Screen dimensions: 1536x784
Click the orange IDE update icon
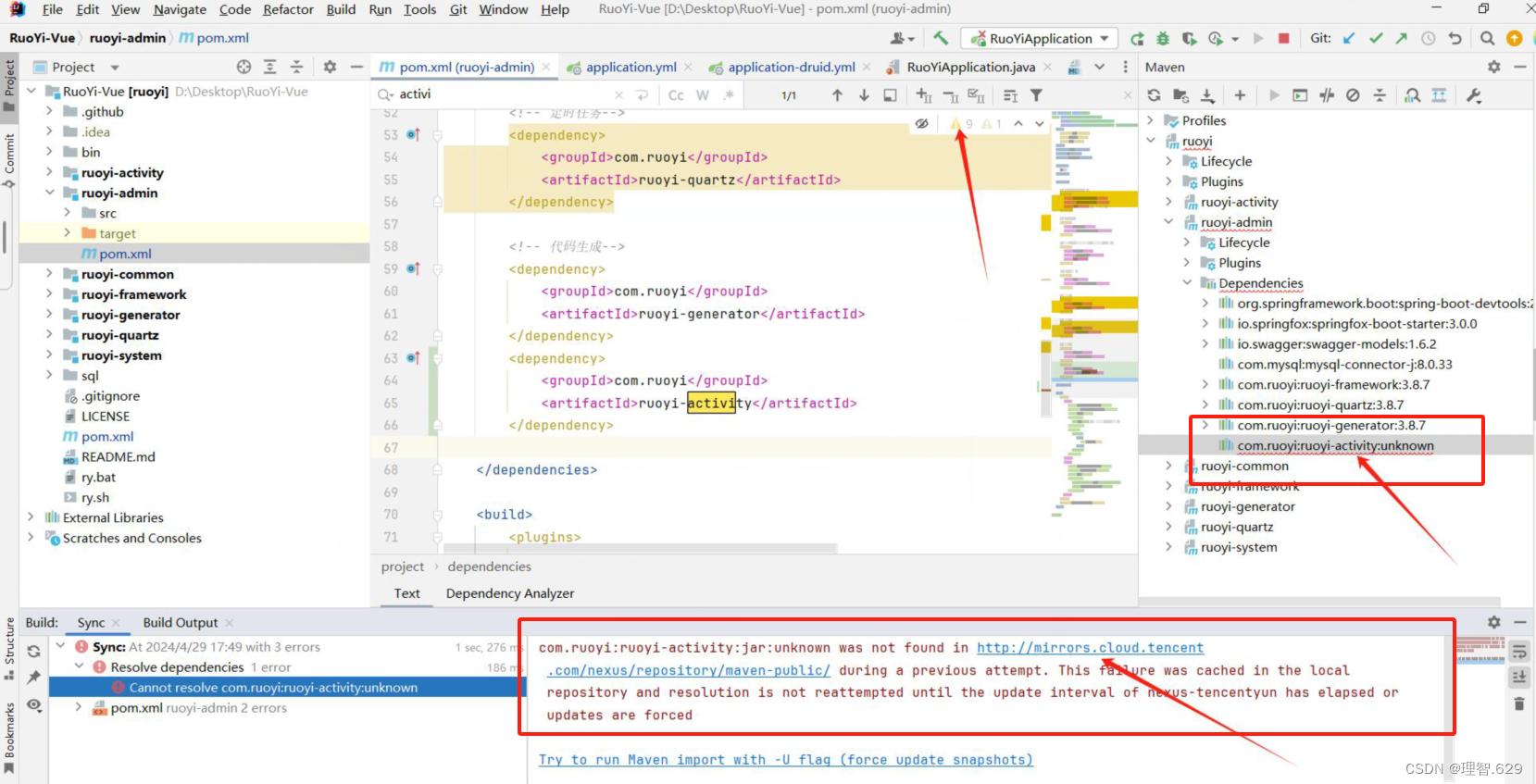(x=1515, y=39)
